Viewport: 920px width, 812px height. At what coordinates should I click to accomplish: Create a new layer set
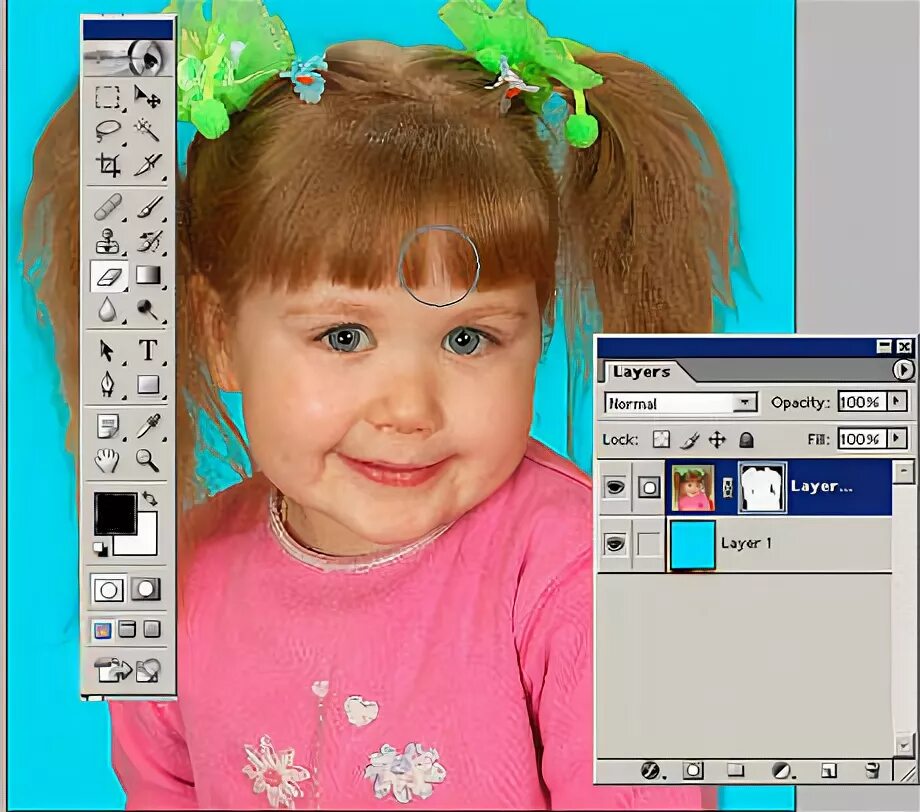click(x=736, y=770)
